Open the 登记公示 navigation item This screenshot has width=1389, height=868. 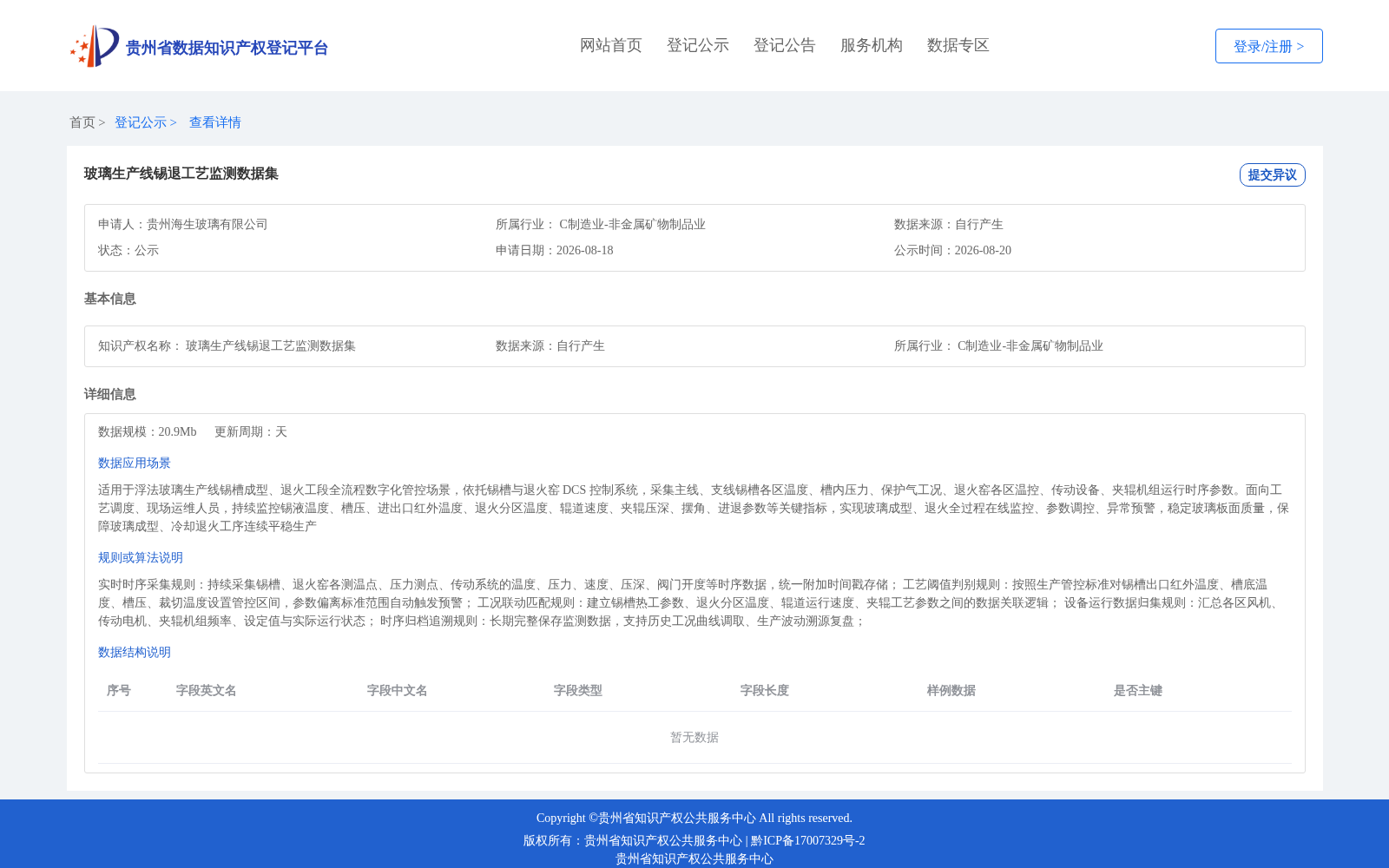[x=698, y=45]
